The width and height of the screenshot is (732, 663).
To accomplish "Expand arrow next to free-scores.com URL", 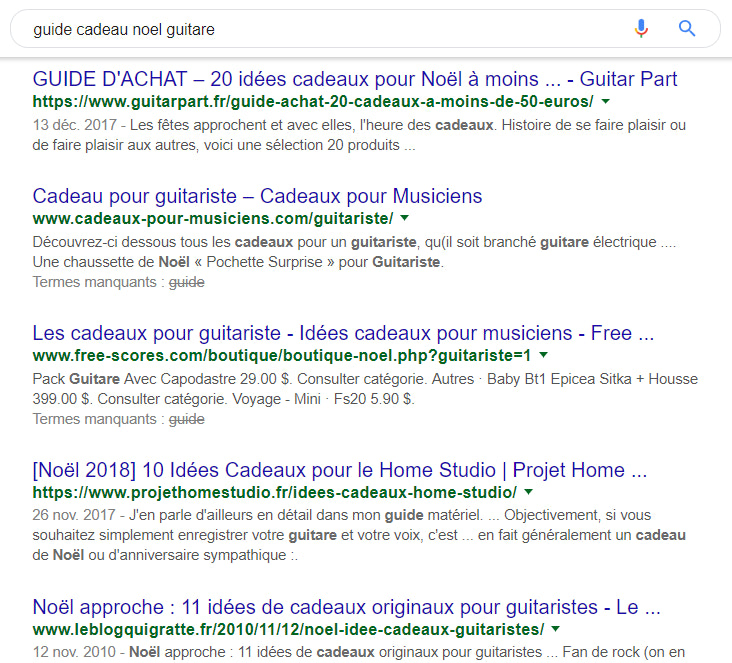I will [543, 355].
